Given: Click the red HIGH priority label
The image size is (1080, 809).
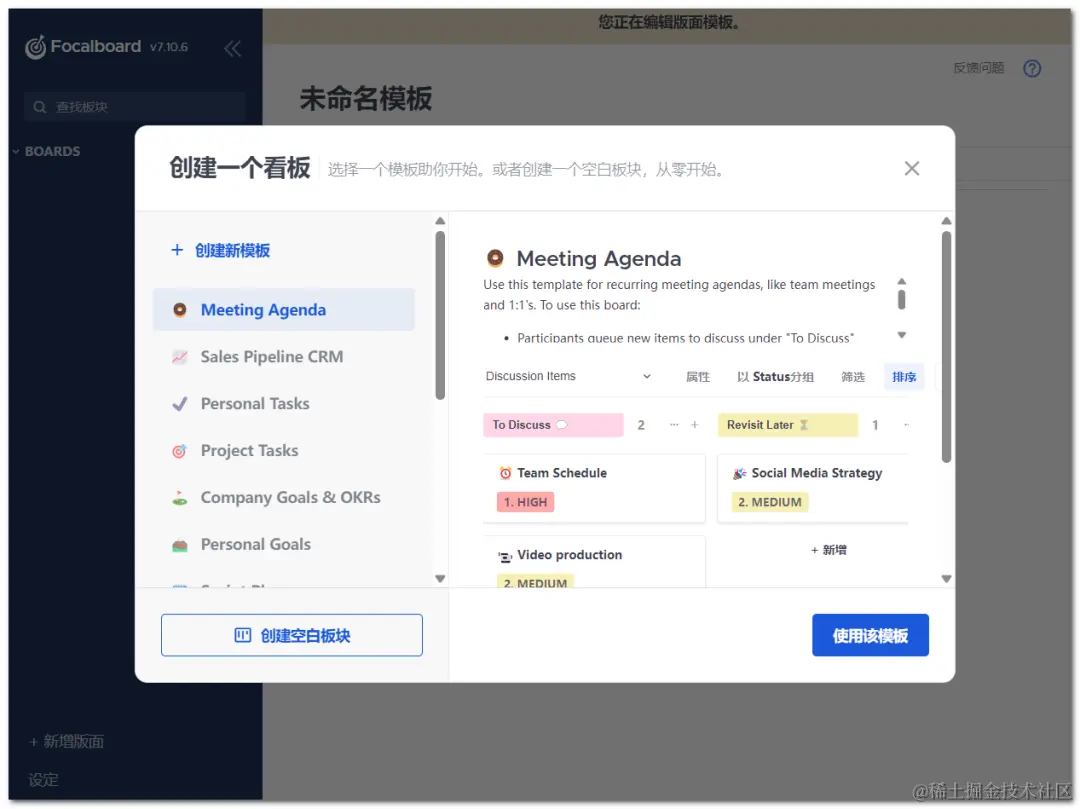Looking at the screenshot, I should tap(525, 501).
